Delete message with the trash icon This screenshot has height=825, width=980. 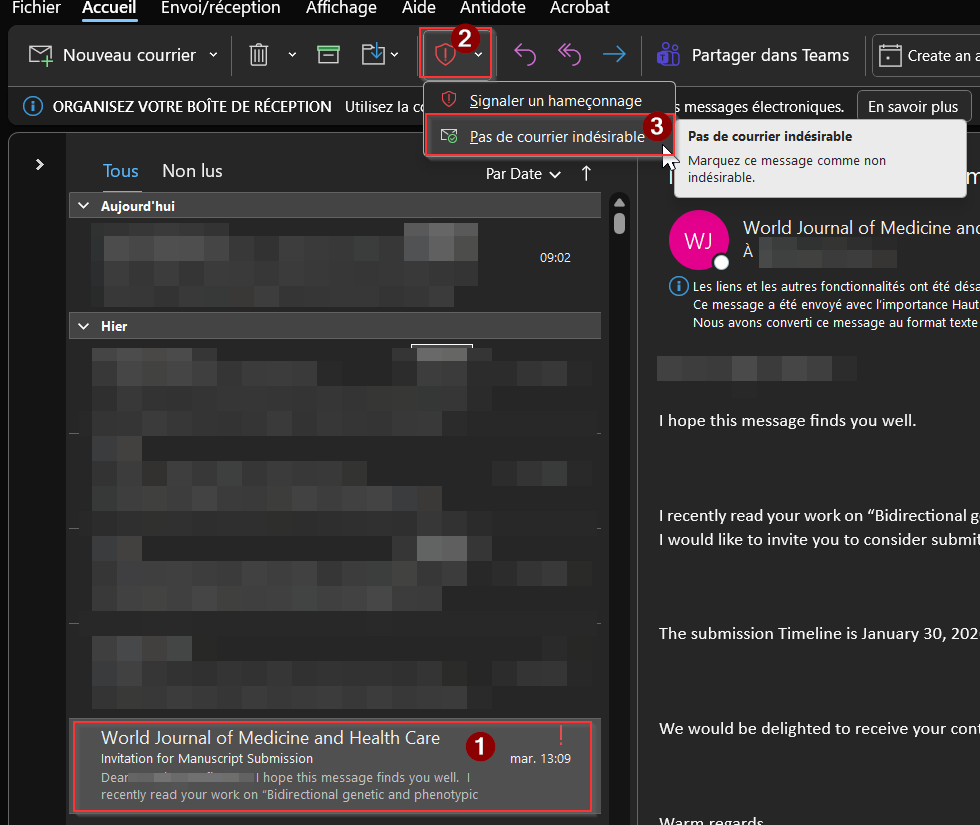258,55
